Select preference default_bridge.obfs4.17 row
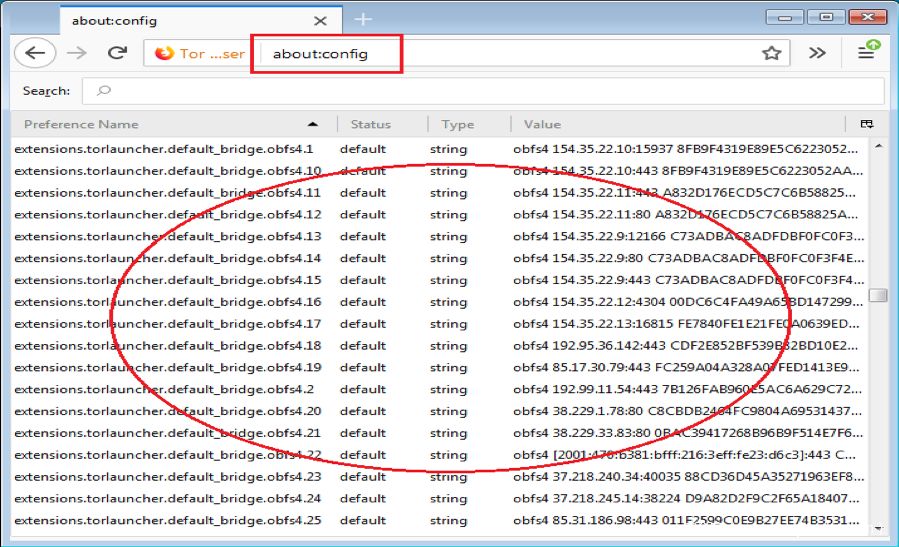The width and height of the screenshot is (899, 547). (x=439, y=323)
